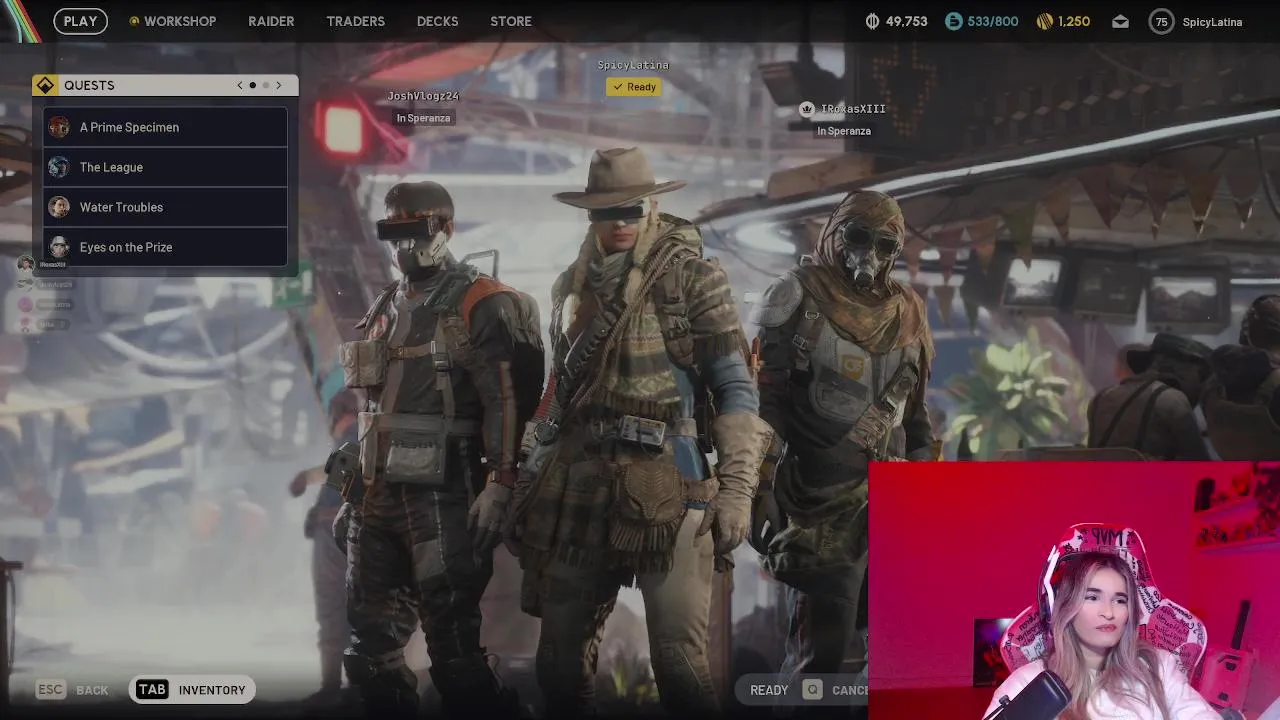Click the Q key cancel ready prompt
Screen dimensions: 1280x720
(x=812, y=690)
